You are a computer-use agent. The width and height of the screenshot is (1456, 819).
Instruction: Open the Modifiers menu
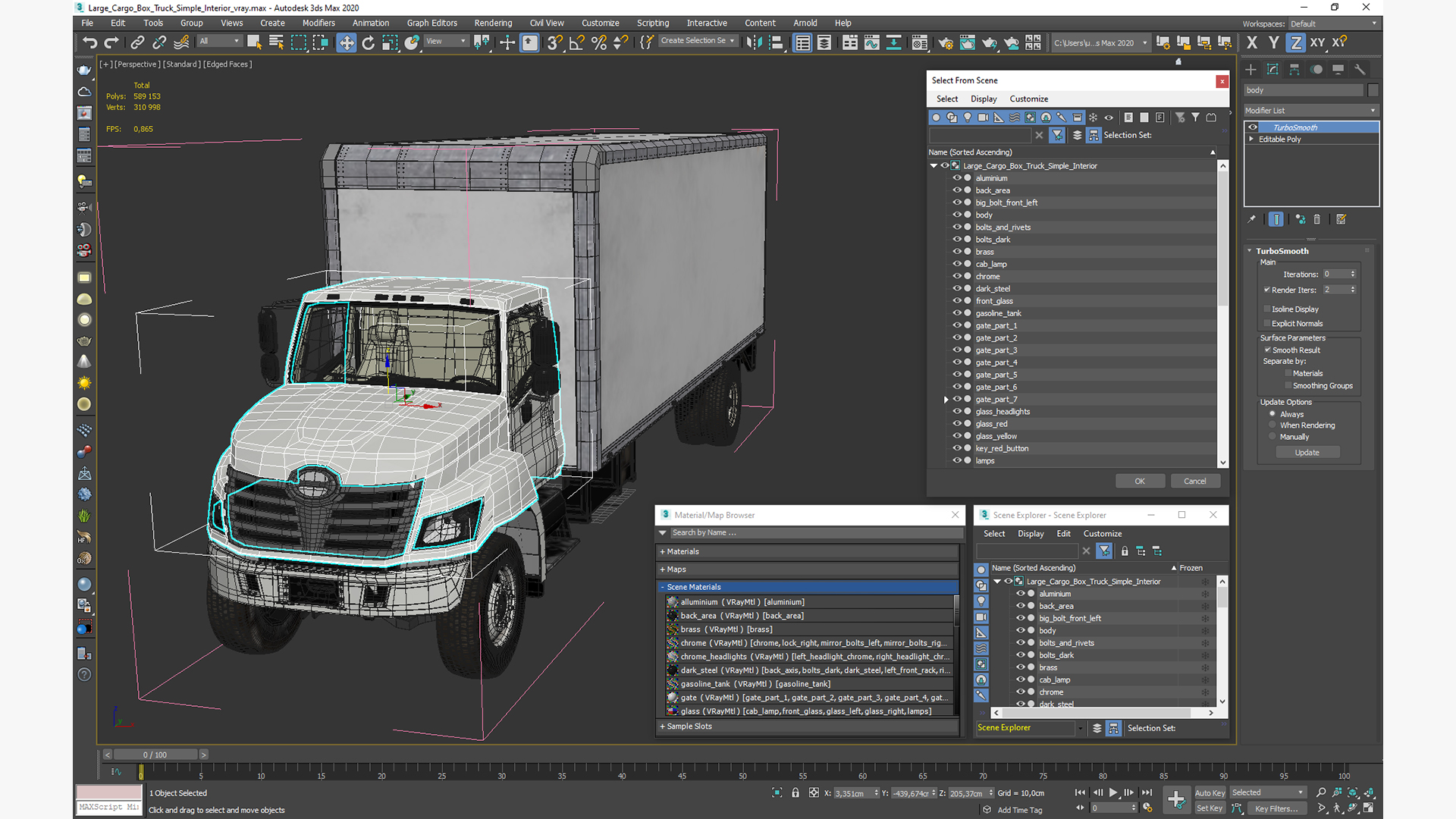[x=318, y=23]
